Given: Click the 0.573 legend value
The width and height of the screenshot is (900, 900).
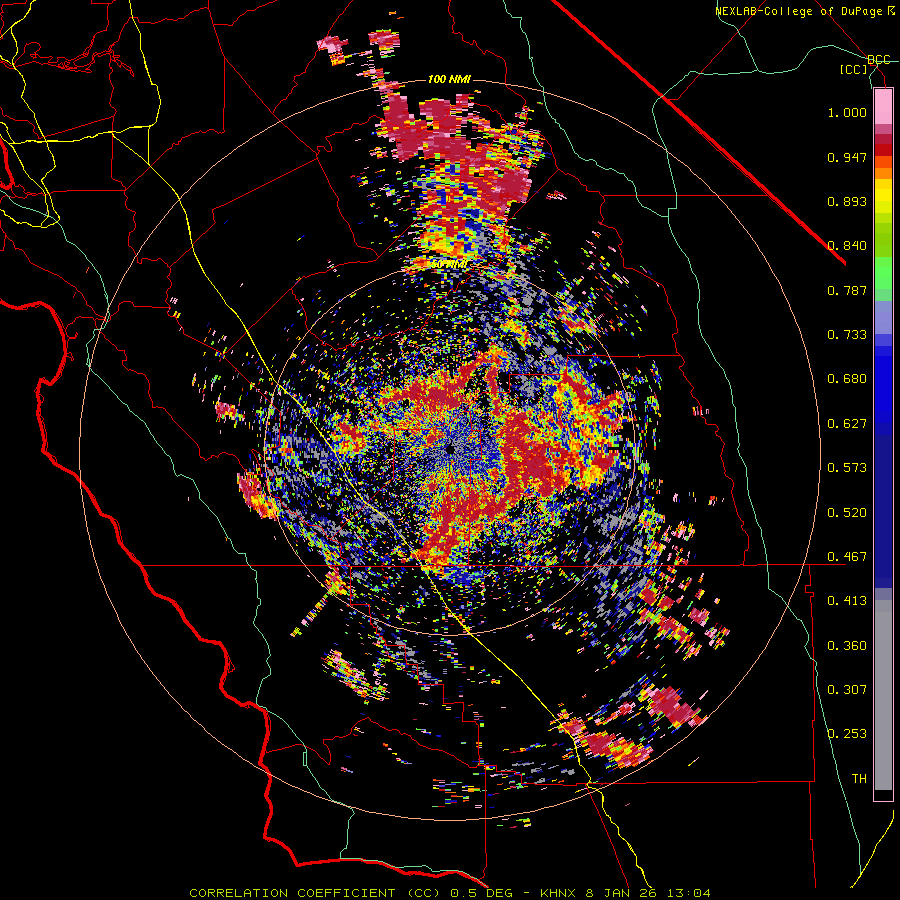Looking at the screenshot, I should (x=847, y=468).
